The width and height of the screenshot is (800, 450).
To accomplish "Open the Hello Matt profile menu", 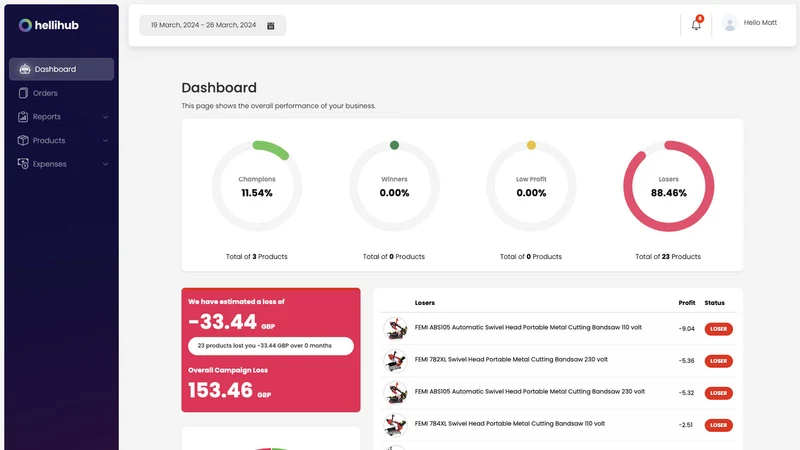I will click(760, 23).
